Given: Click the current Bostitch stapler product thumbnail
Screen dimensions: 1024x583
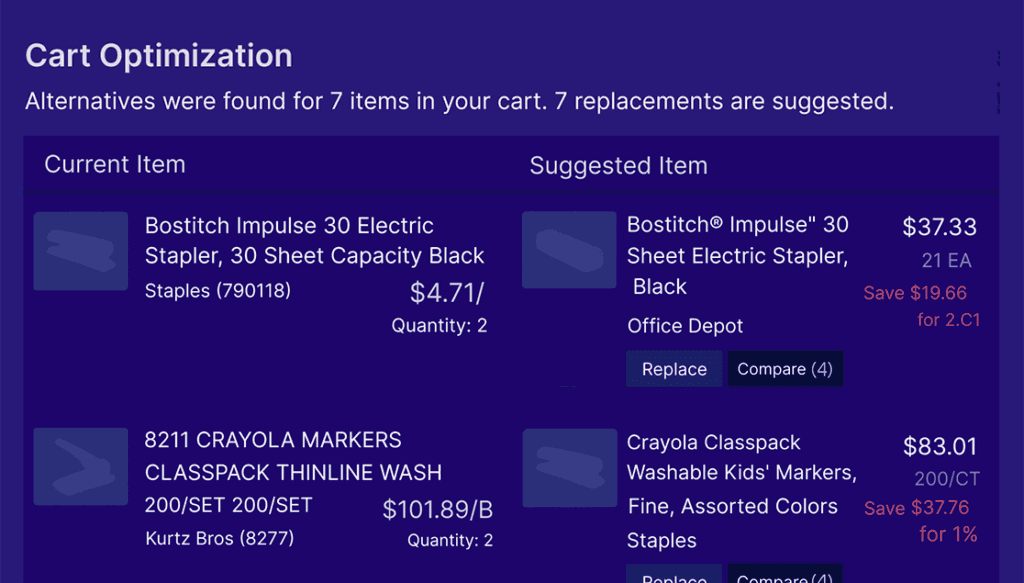Looking at the screenshot, I should [81, 251].
